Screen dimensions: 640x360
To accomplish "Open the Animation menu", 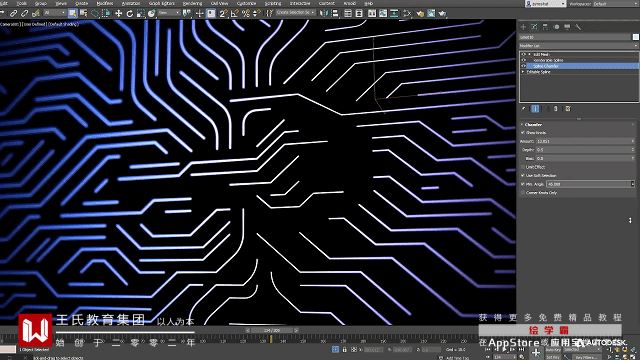I will 131,3.
